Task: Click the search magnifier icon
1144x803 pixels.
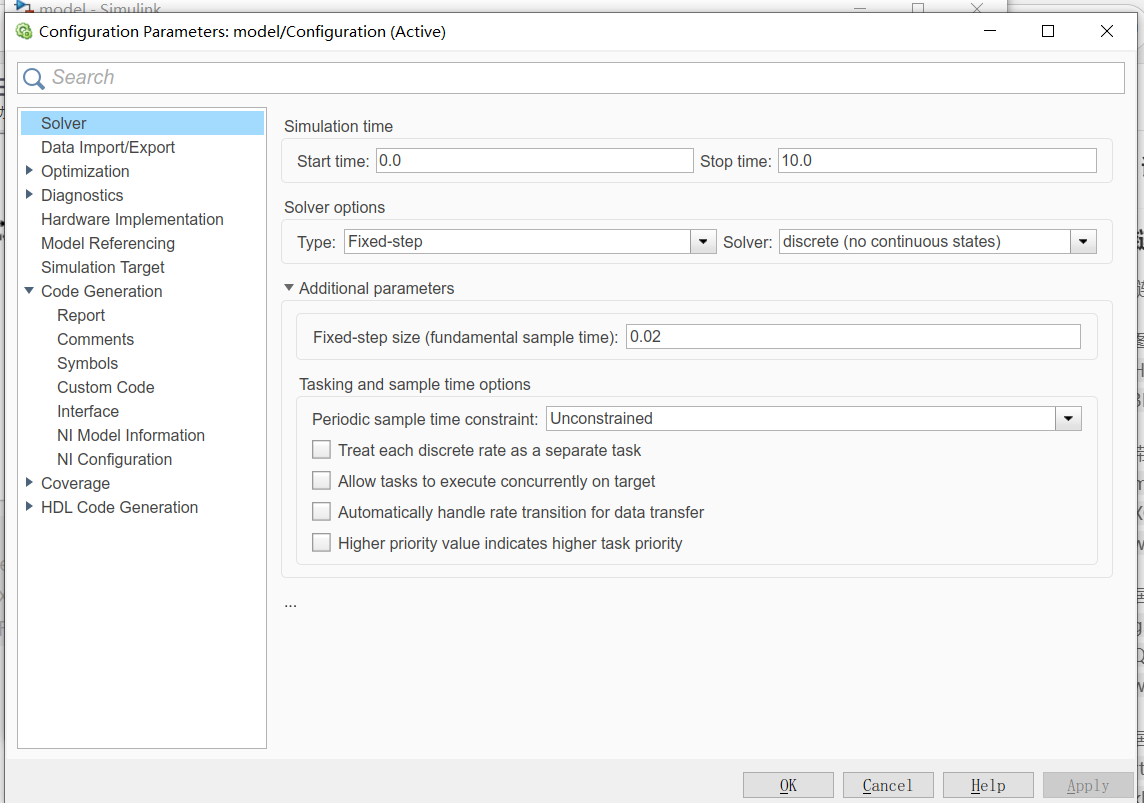Action: pyautogui.click(x=34, y=78)
